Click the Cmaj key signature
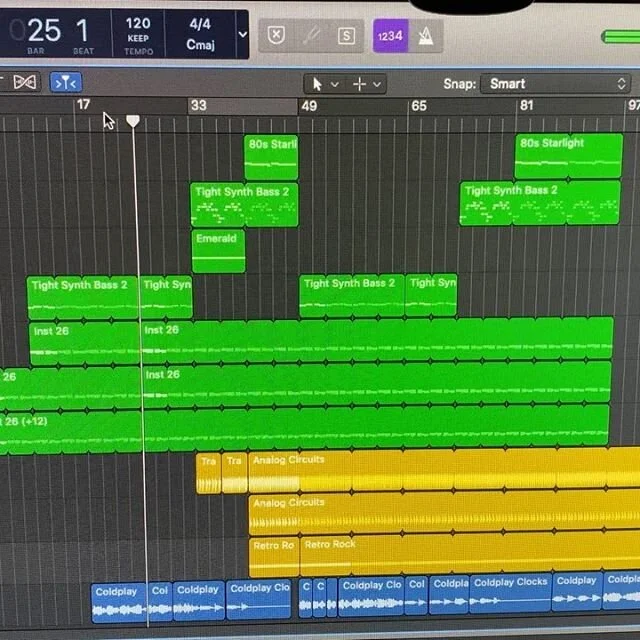Screen dimensions: 640x640 [x=200, y=44]
